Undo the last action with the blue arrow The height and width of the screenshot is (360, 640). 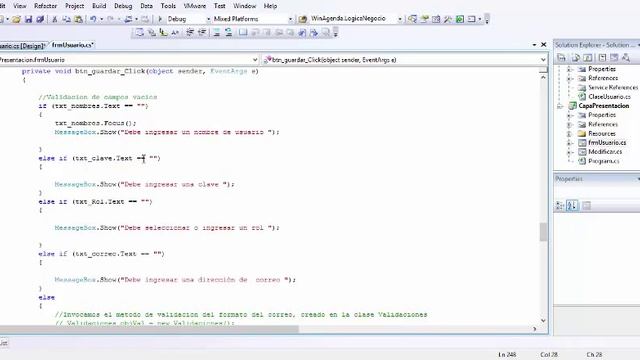point(93,19)
